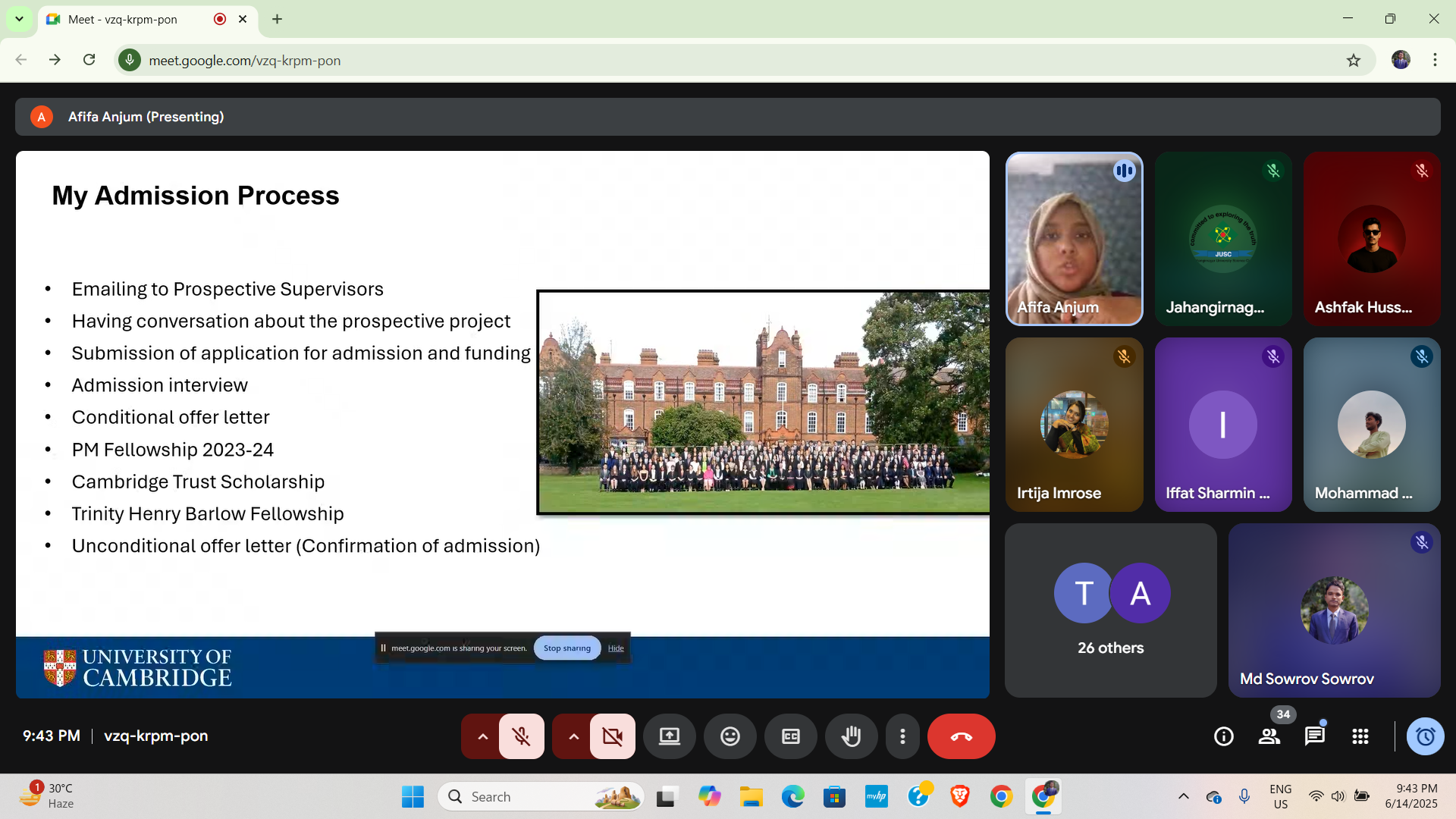The width and height of the screenshot is (1456, 819).
Task: Select the Meet - vzq-krpm-pon browser tab
Action: pos(123,19)
